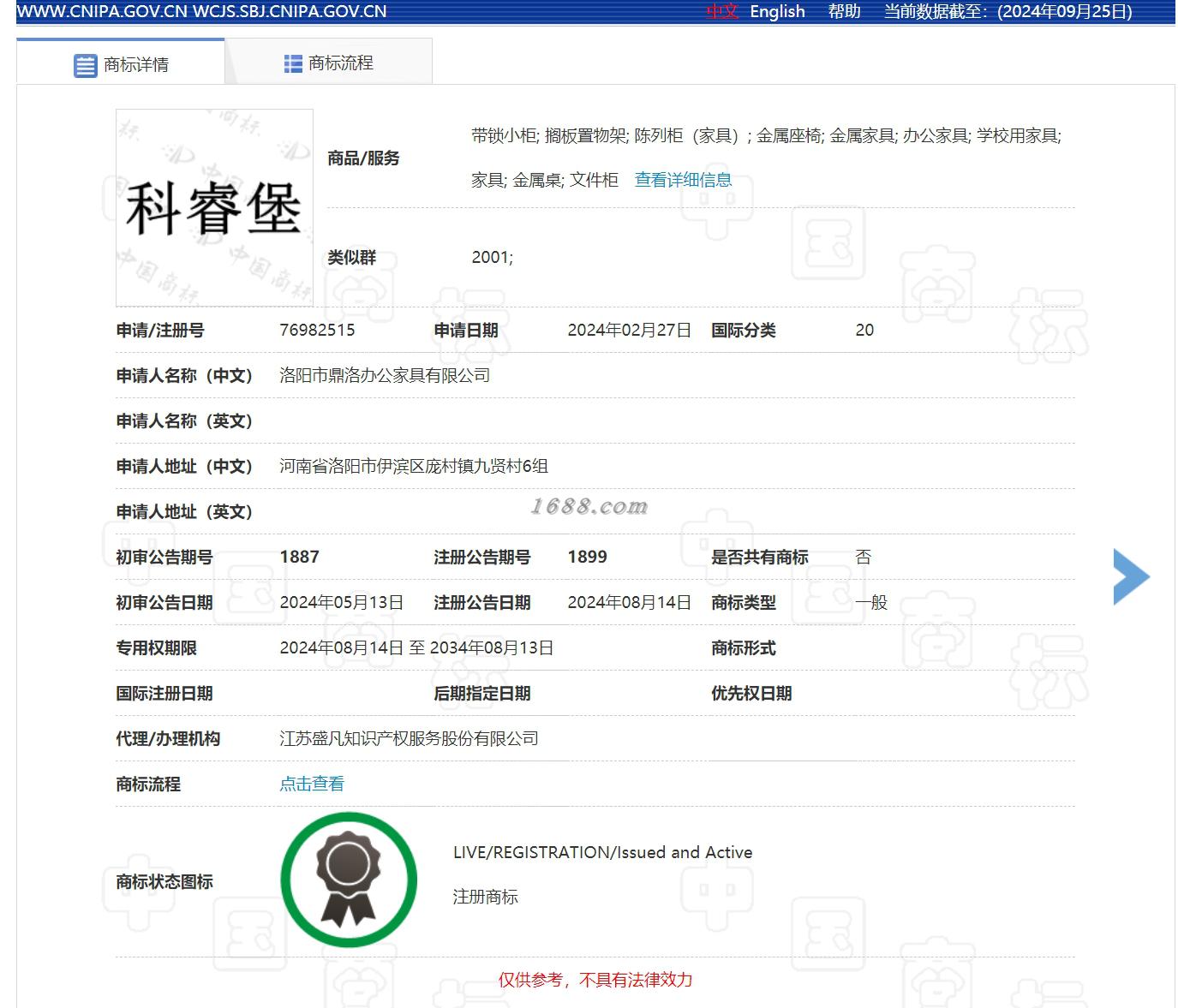Click the 申请/注册号 field label
The width and height of the screenshot is (1178, 1008).
coord(160,330)
